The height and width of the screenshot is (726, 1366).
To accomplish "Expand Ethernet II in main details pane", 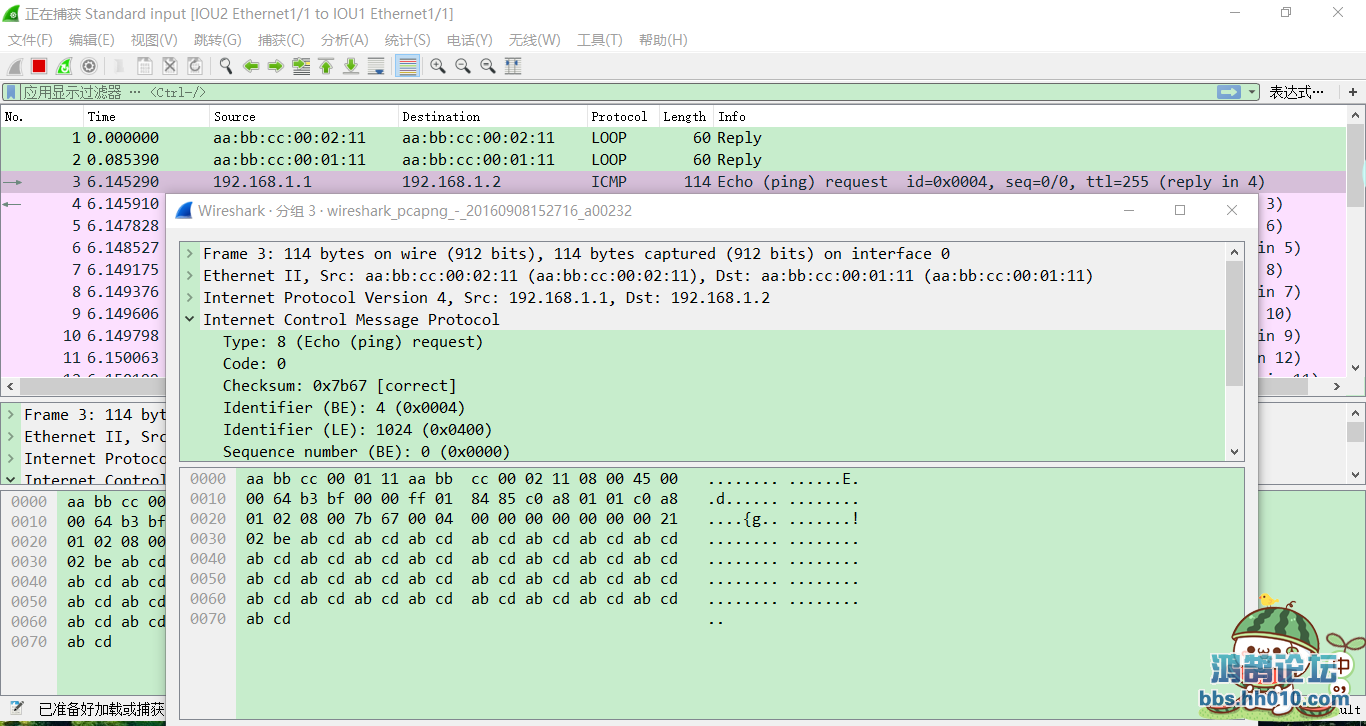I will pyautogui.click(x=10, y=437).
